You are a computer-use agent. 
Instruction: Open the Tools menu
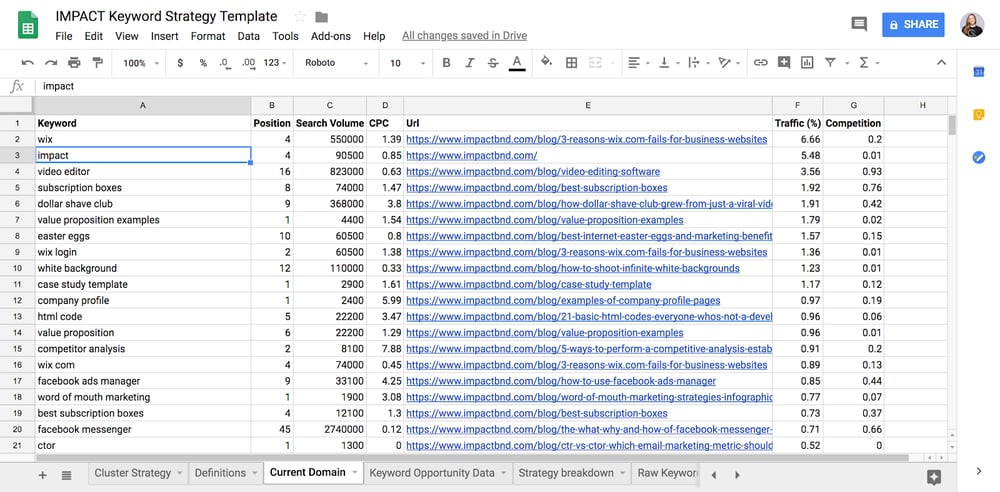(x=285, y=36)
